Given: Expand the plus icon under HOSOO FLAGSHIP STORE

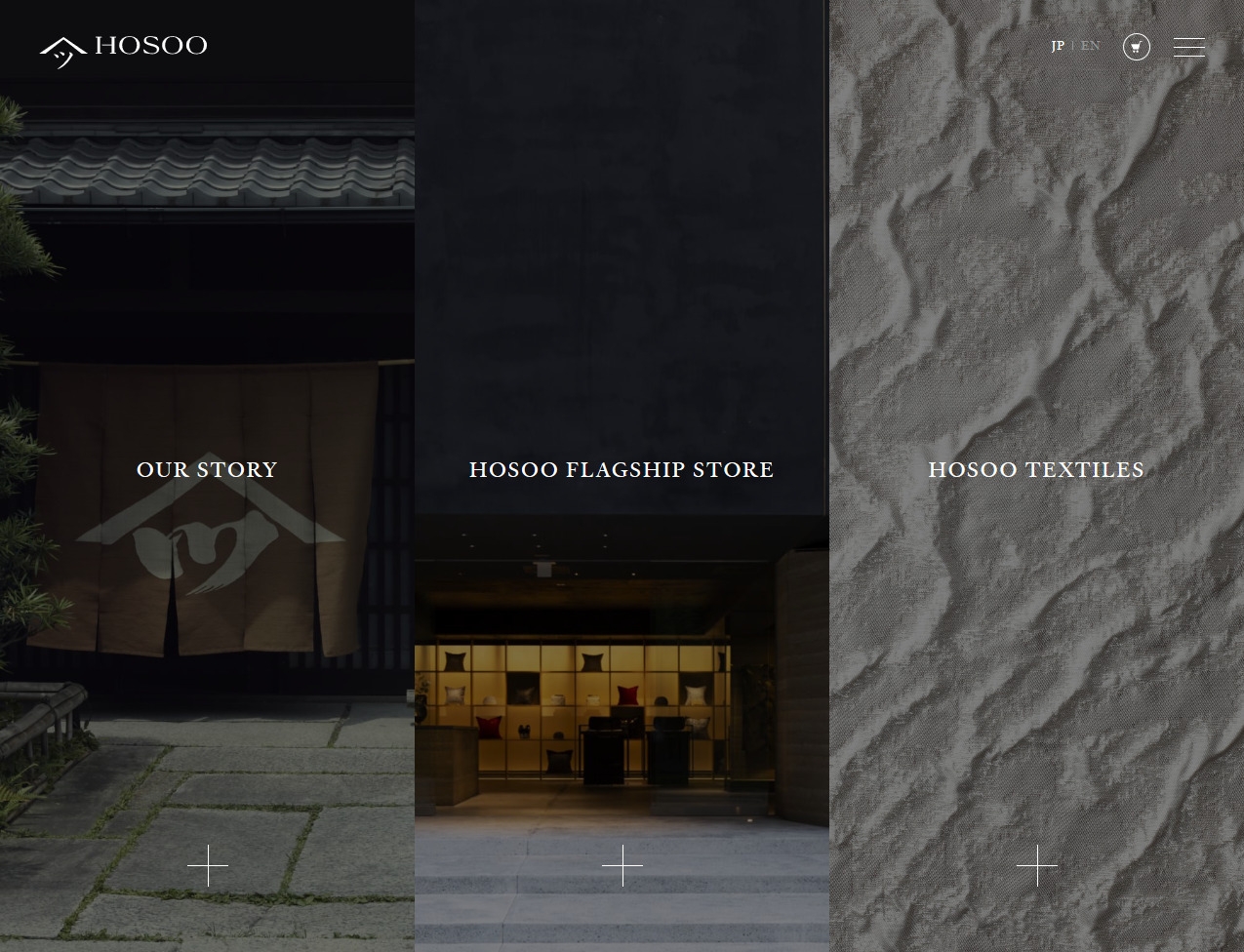Looking at the screenshot, I should (x=622, y=865).
